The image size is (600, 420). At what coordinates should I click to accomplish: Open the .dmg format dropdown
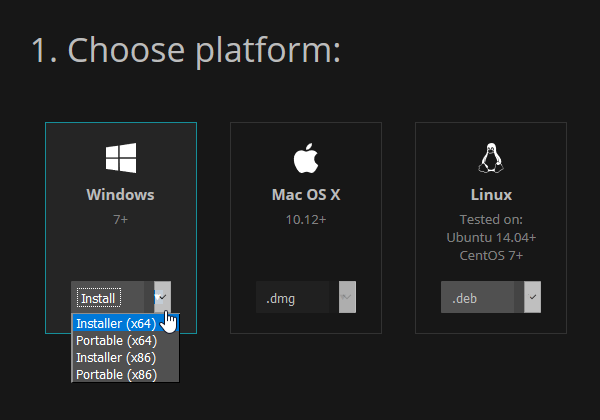click(306, 297)
